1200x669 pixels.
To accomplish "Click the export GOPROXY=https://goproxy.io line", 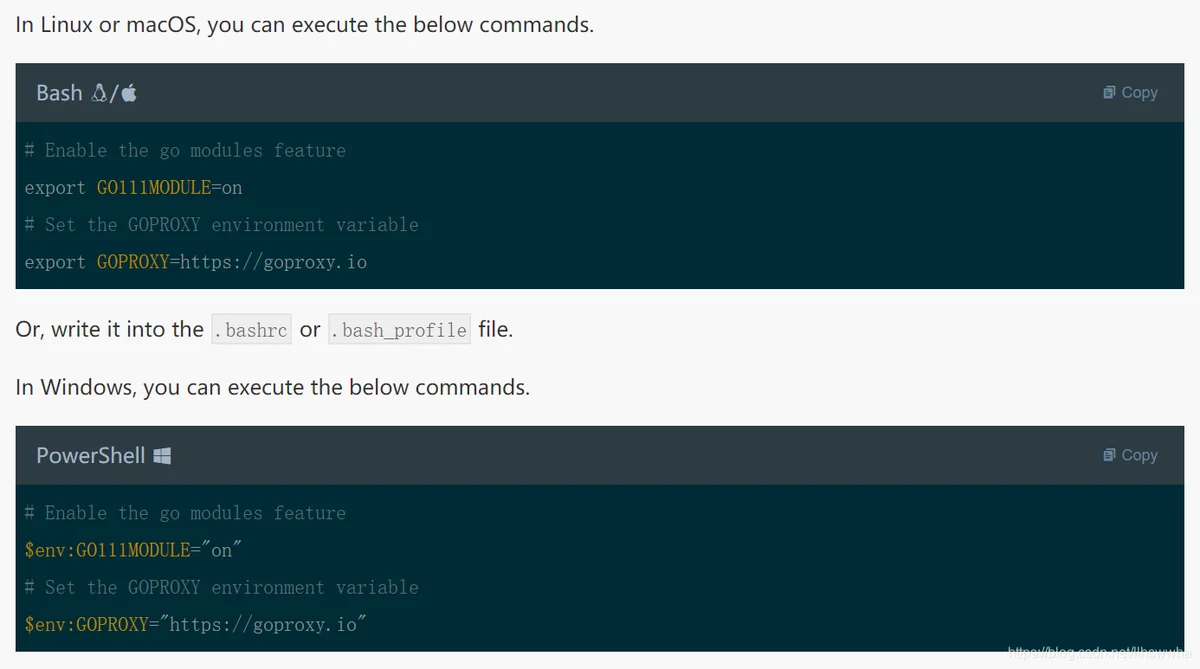I will pos(196,262).
